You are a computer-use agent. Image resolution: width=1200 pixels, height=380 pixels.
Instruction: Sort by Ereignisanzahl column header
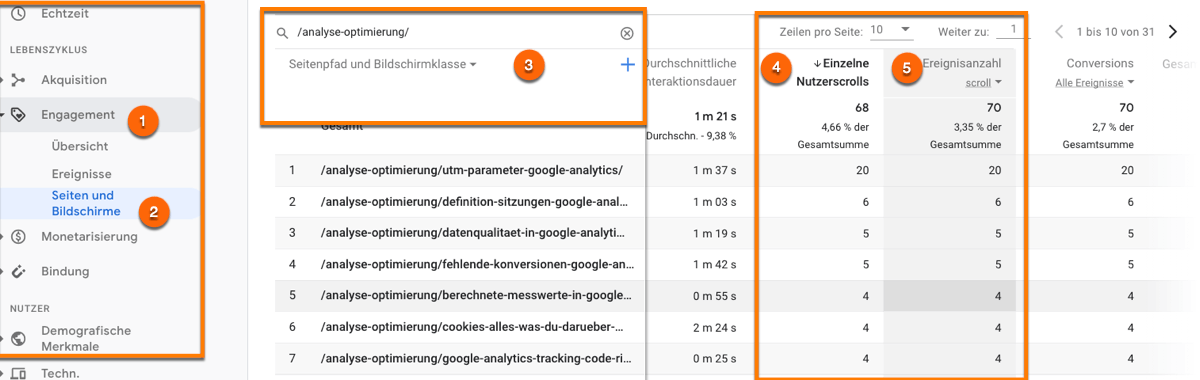click(962, 63)
